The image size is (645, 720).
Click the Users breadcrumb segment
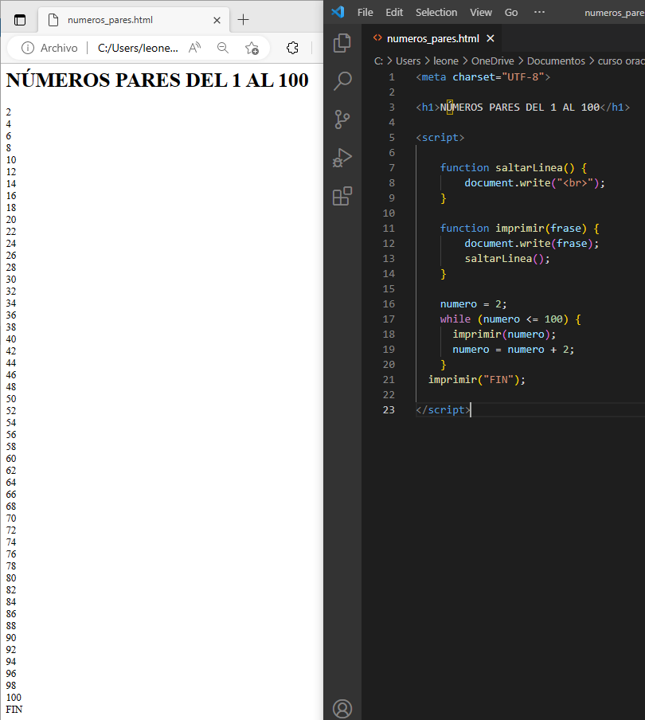[408, 61]
